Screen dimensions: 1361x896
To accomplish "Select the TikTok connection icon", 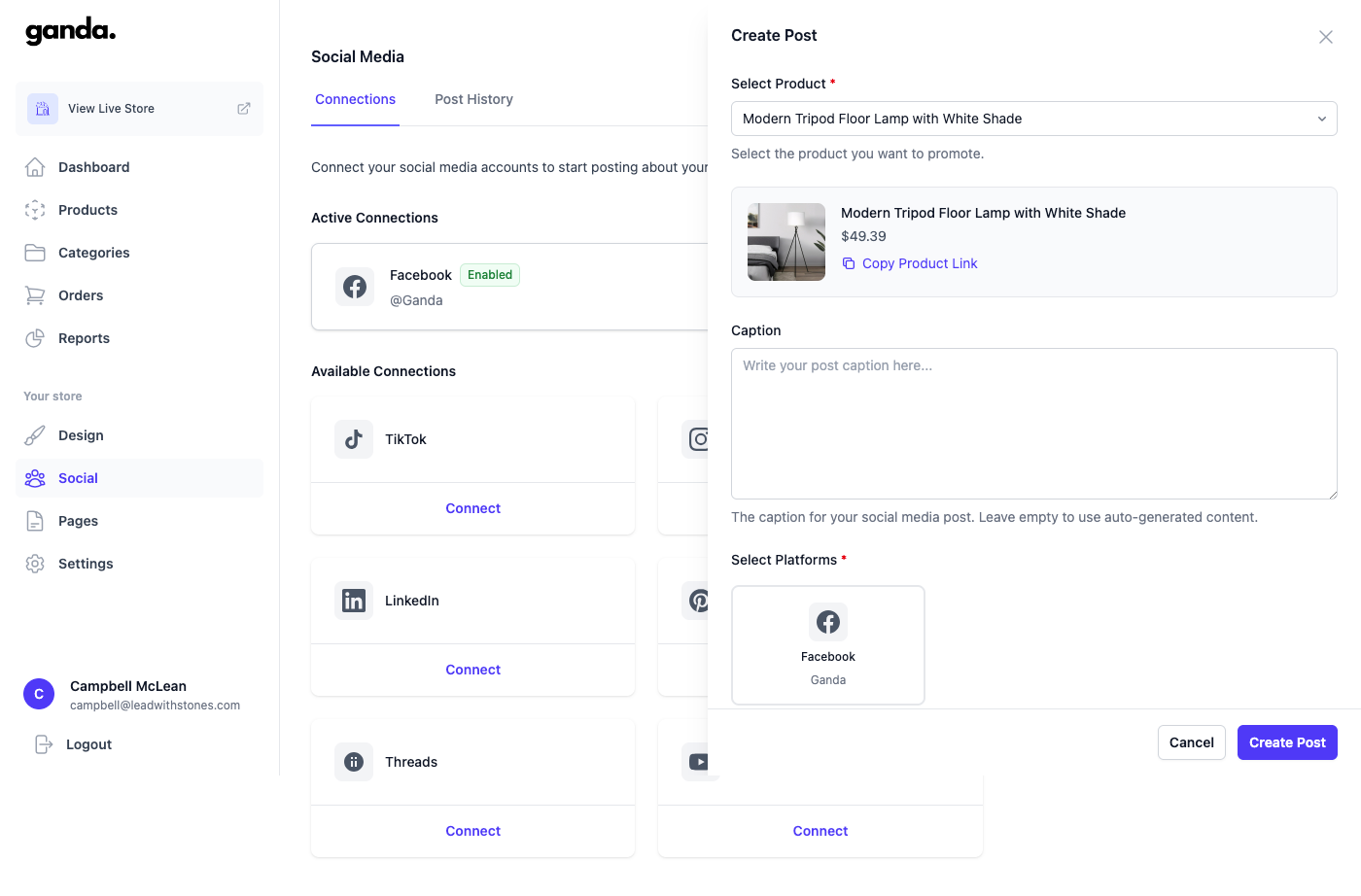I will pos(353,438).
